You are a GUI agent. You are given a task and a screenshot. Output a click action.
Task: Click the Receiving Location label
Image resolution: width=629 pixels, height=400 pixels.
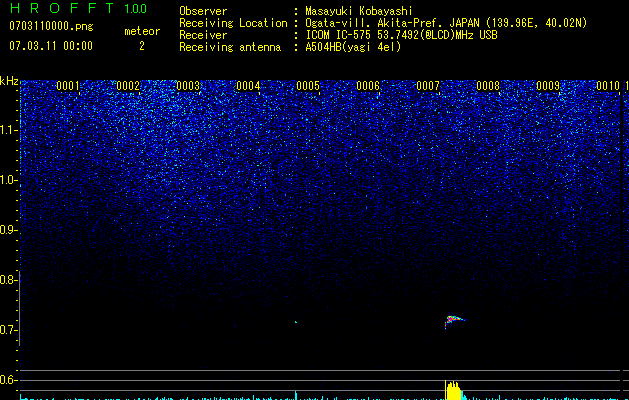(x=233, y=23)
